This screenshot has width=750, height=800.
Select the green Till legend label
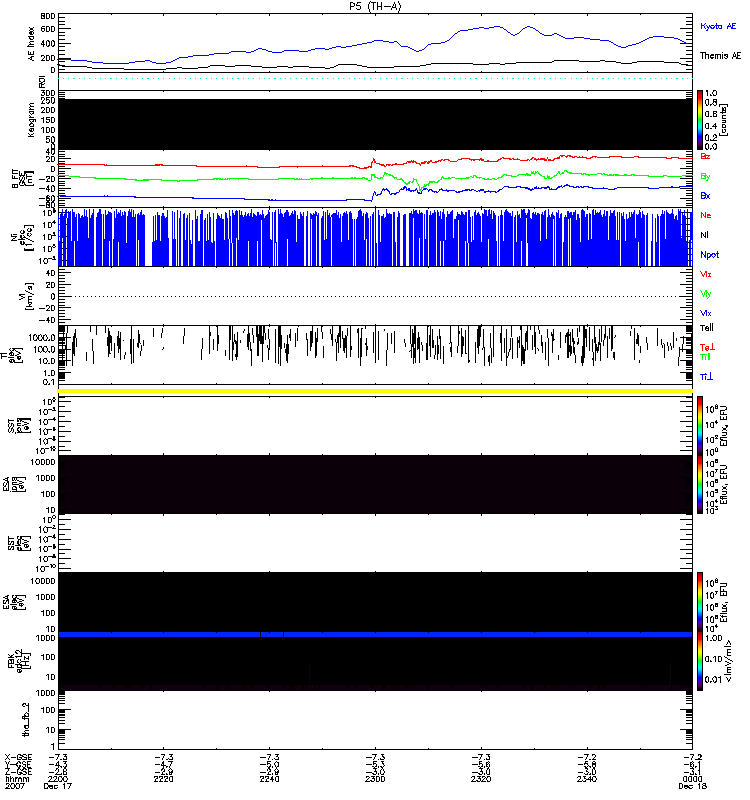pos(705,357)
